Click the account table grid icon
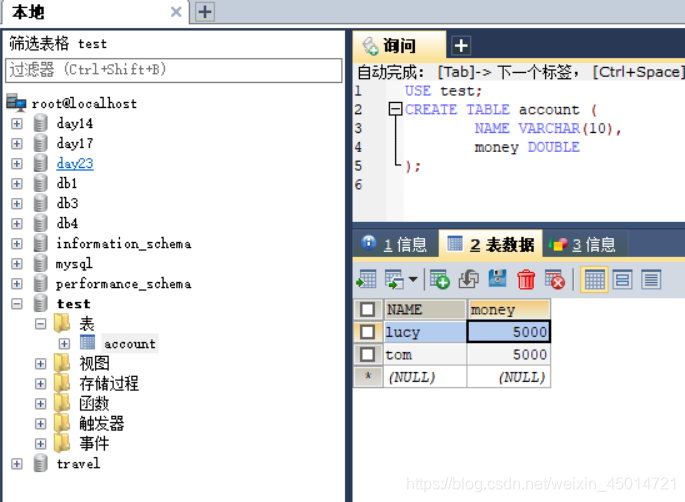 [x=87, y=343]
